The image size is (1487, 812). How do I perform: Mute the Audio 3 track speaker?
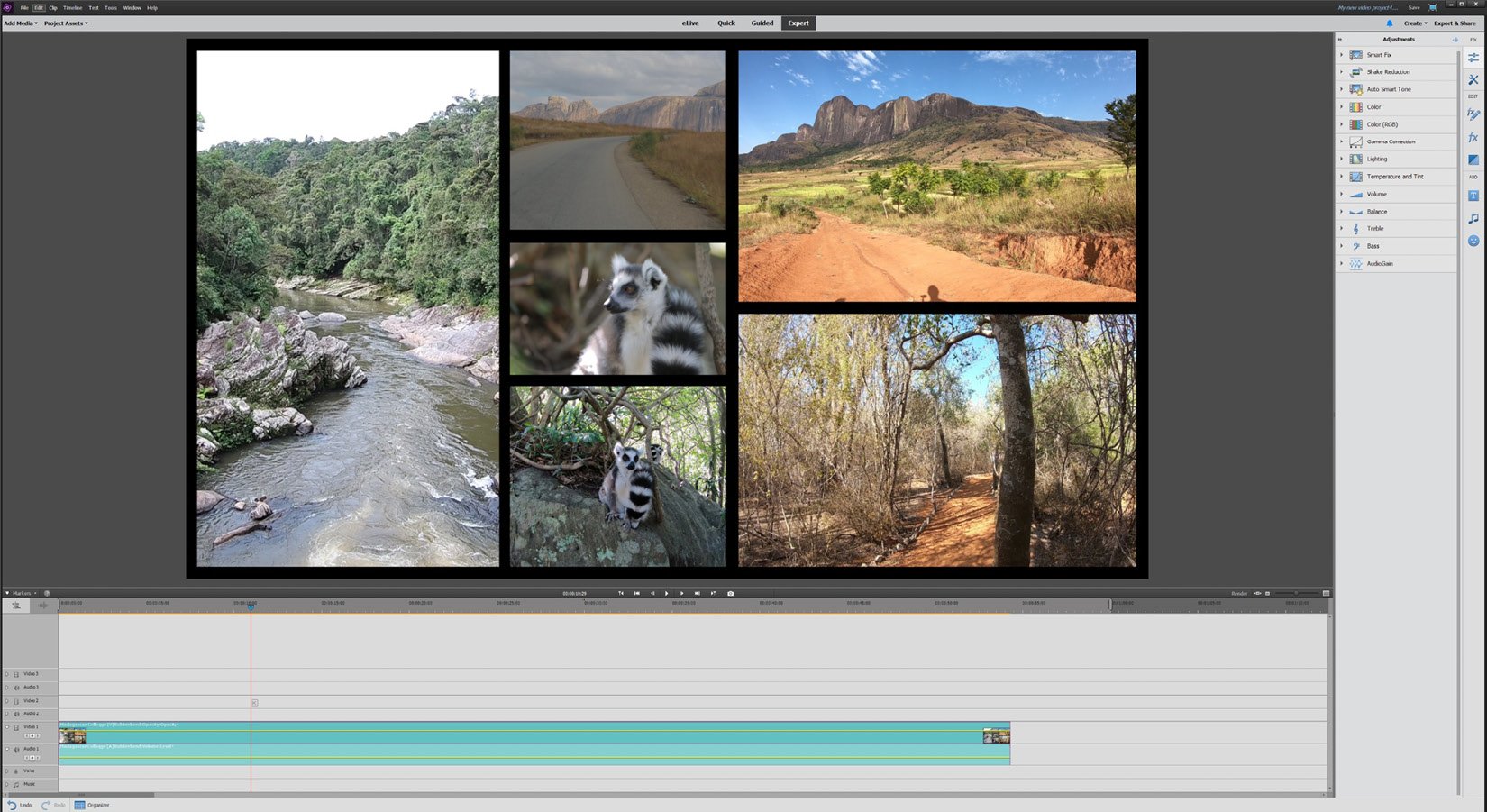point(16,688)
